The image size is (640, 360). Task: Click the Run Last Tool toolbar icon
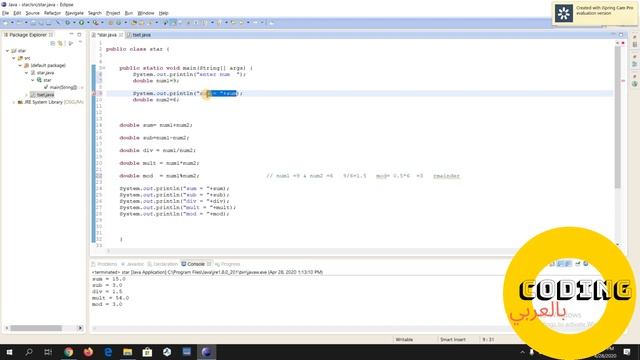click(96, 22)
